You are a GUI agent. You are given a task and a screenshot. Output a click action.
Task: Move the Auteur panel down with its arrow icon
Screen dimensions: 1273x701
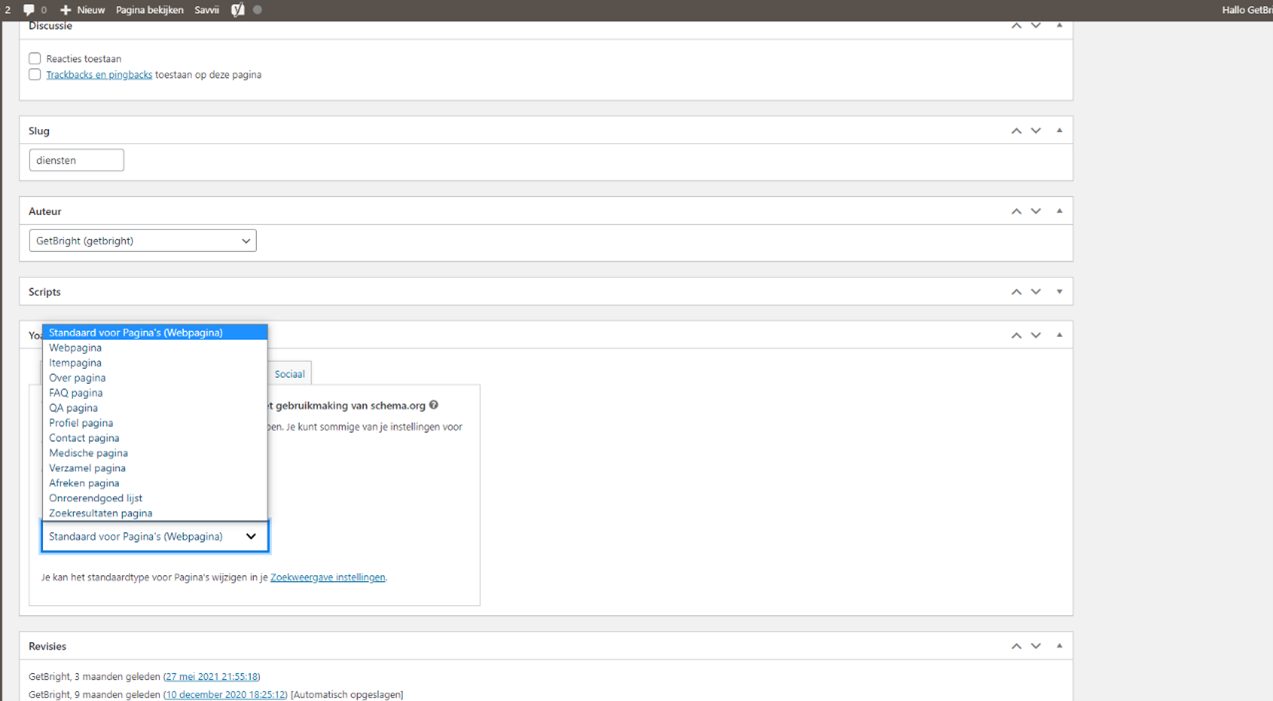(x=1036, y=211)
